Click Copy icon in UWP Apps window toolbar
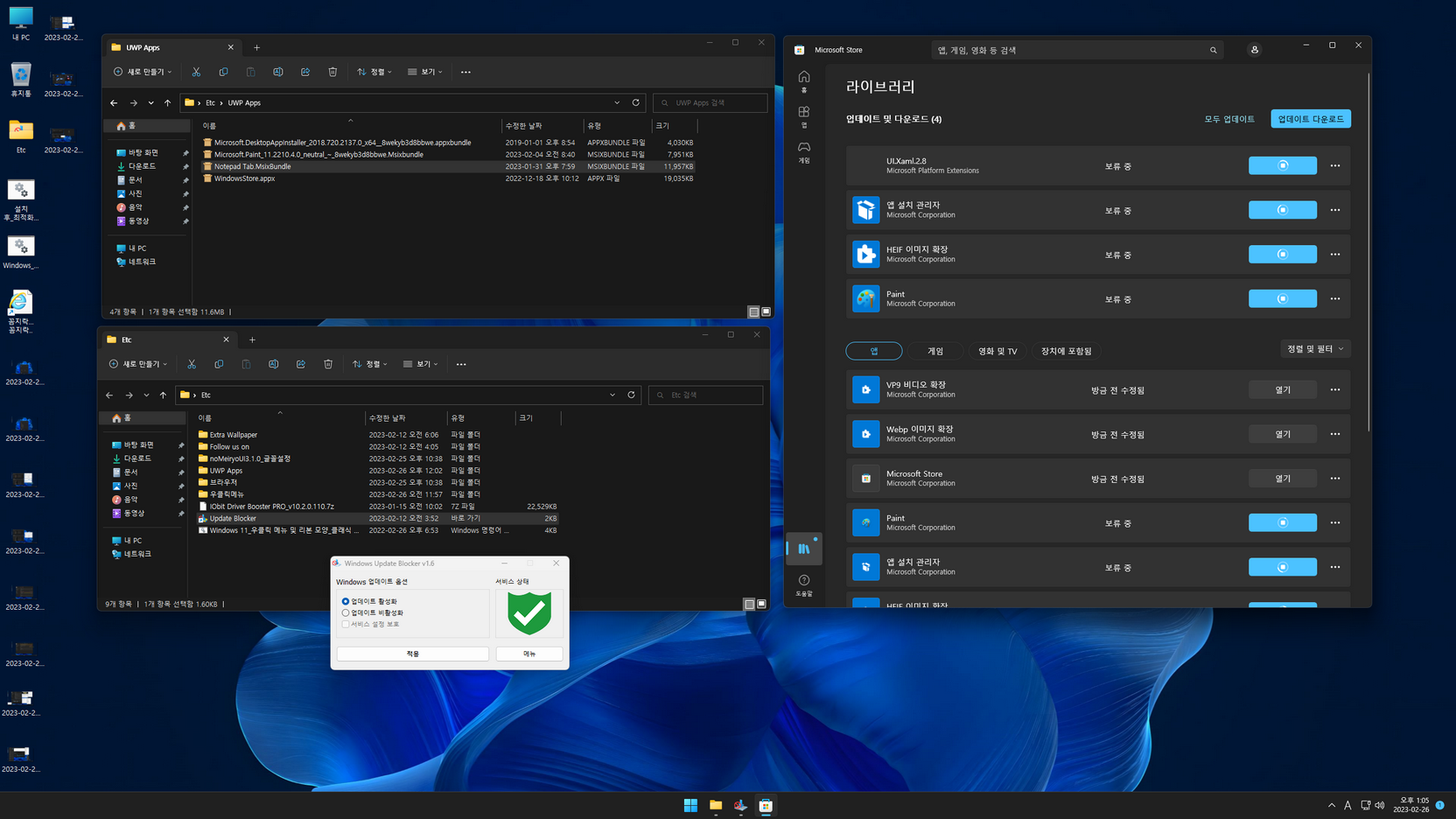 [x=223, y=72]
